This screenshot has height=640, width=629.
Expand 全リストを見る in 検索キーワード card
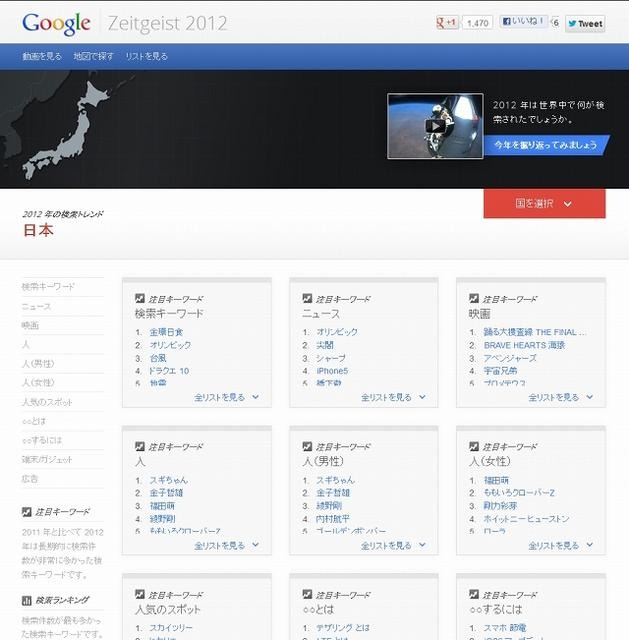click(226, 397)
